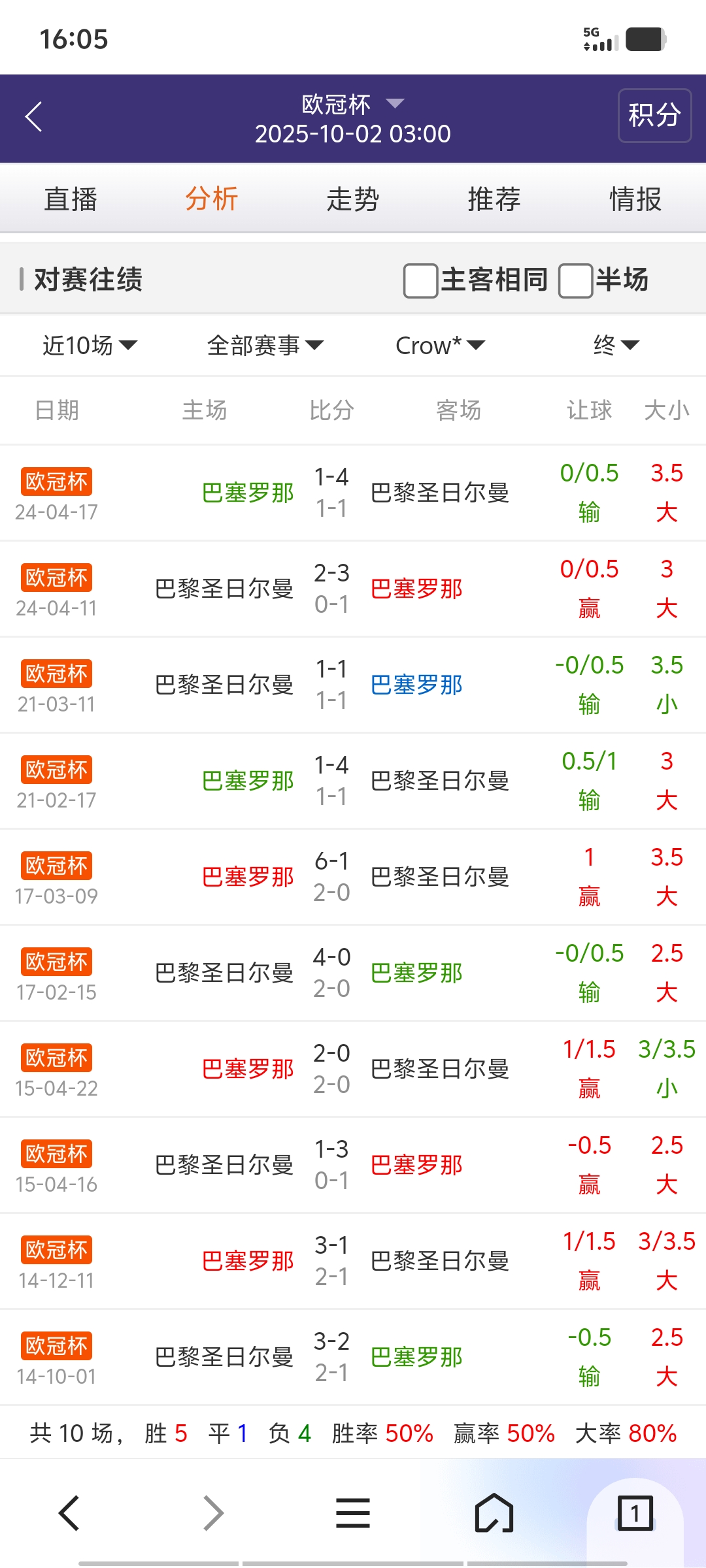
Task: Tap the 欧冠杯 badge for 24-04-17 match
Action: point(56,482)
